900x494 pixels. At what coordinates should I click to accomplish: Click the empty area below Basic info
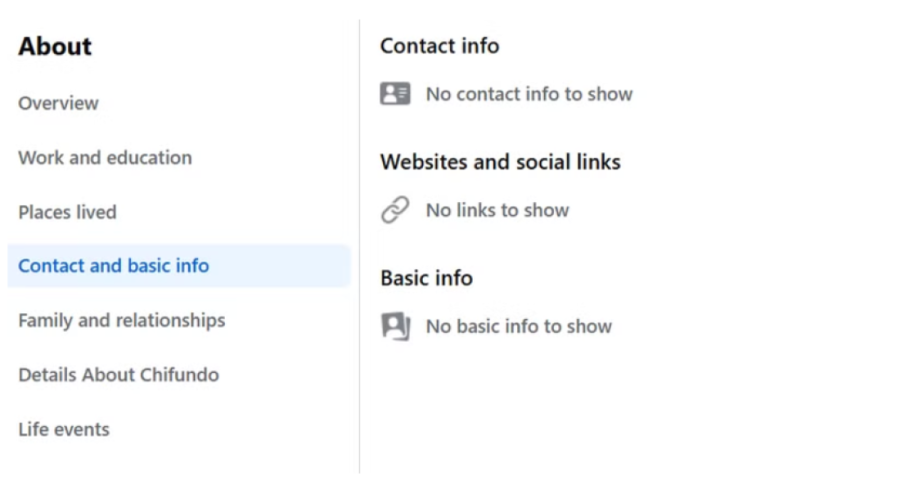[600, 410]
